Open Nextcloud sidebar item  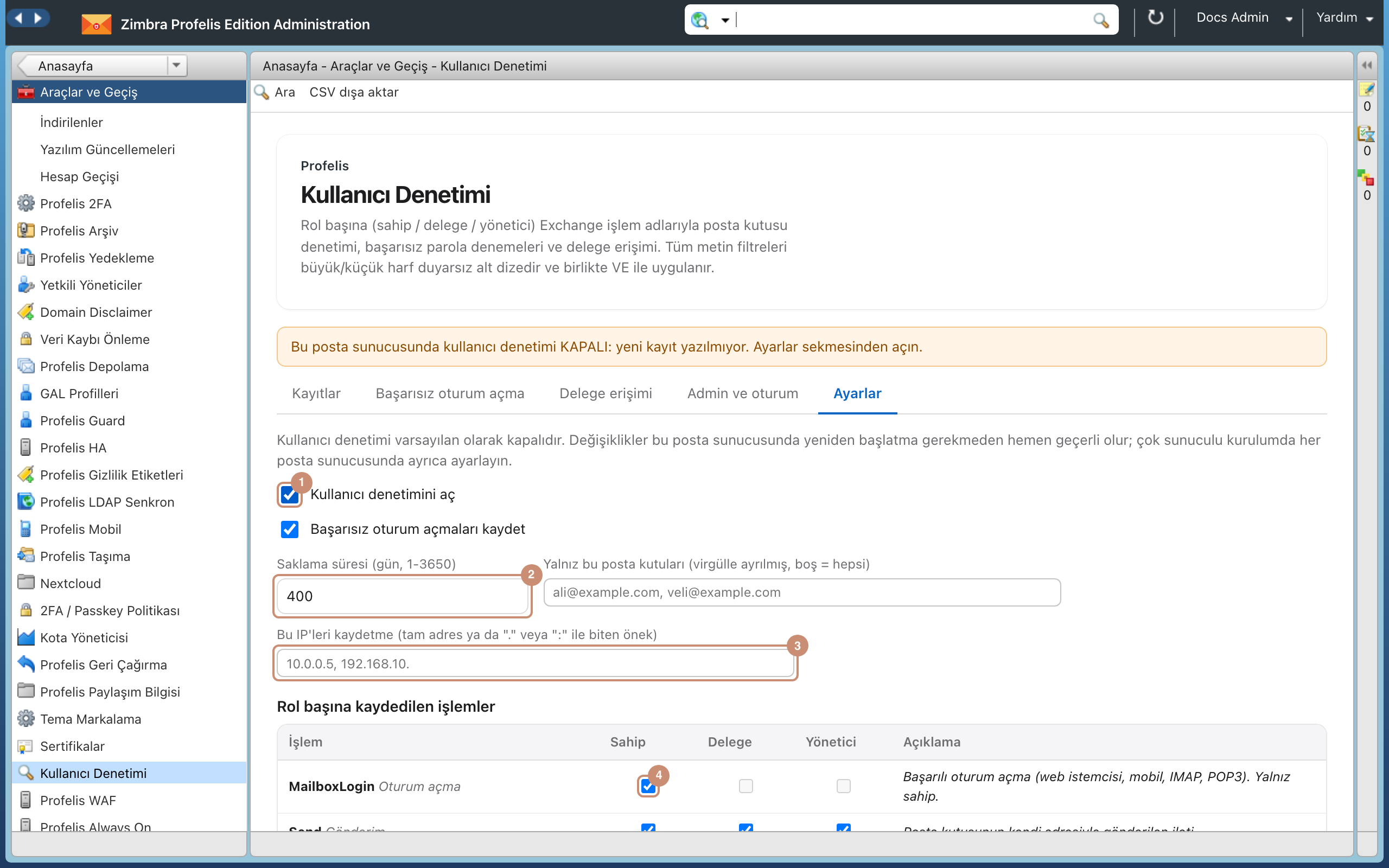click(129, 583)
